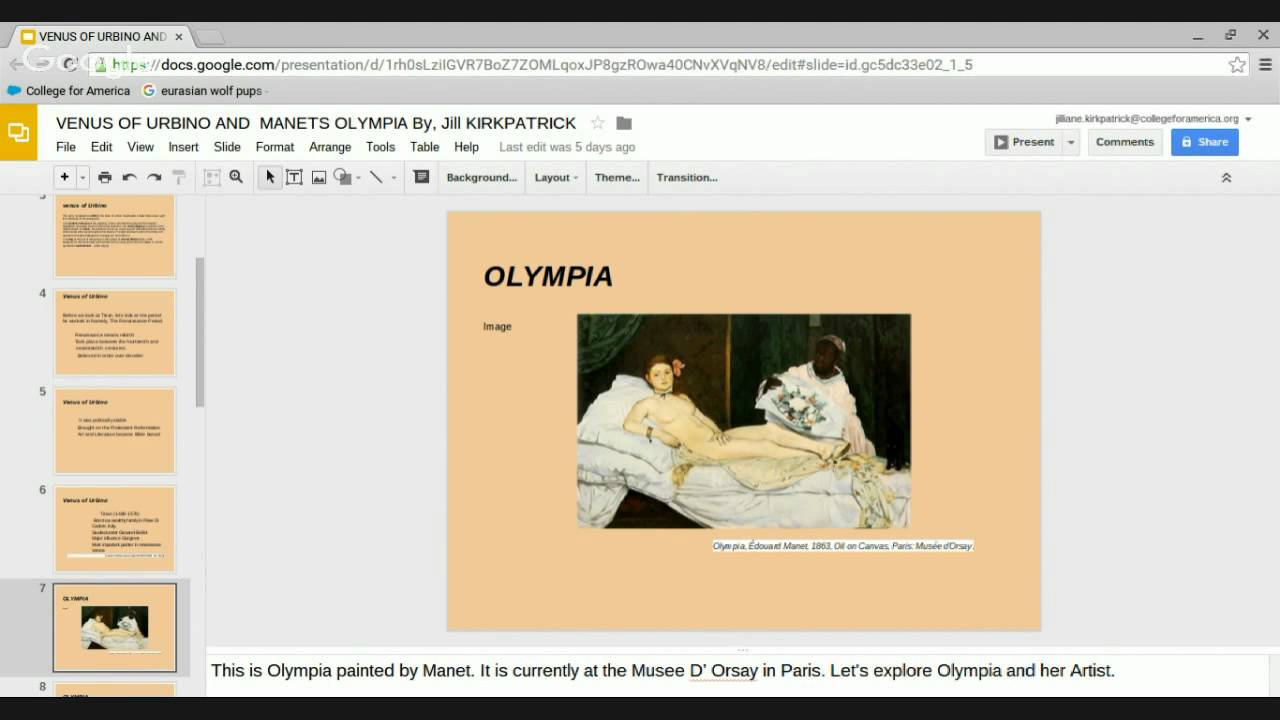The image size is (1280, 720).
Task: Click the bookmark star in address bar
Action: coord(1237,65)
